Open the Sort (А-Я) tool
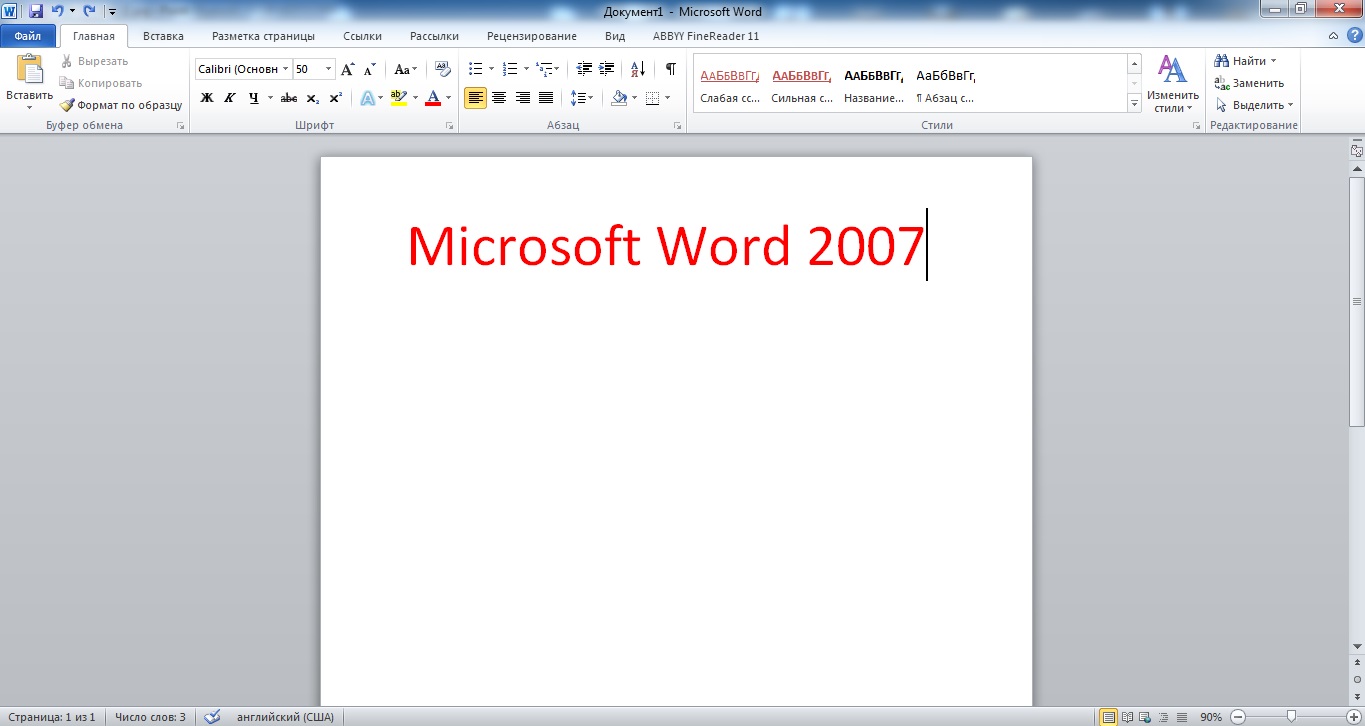This screenshot has height=726, width=1365. pyautogui.click(x=637, y=68)
